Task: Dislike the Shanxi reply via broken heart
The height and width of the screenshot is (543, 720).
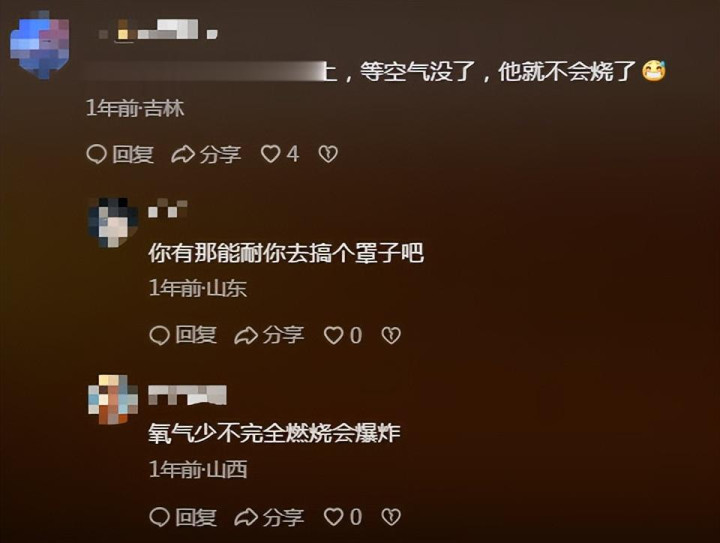Action: (x=391, y=517)
